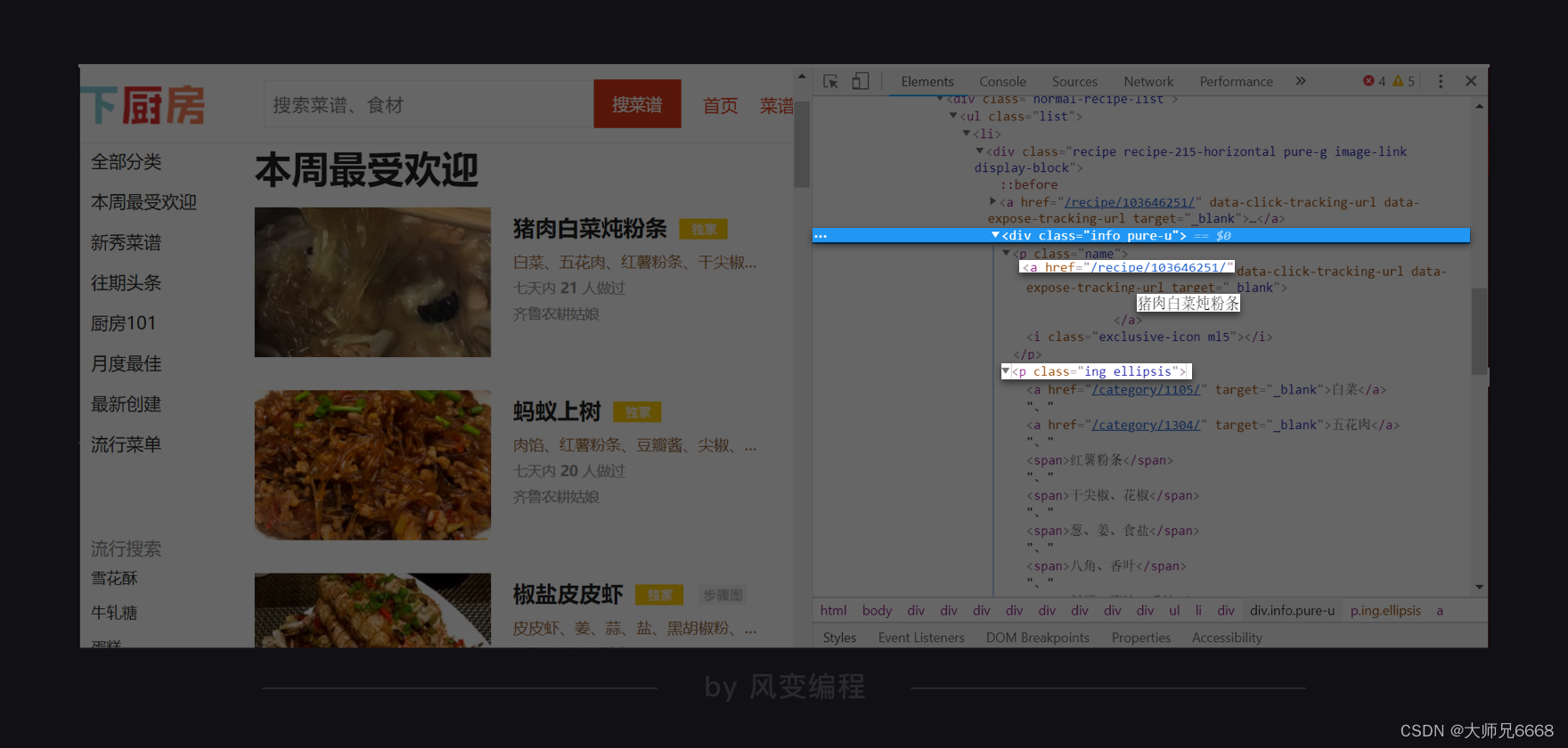Select the html breadcrumb
The image size is (1568, 748).
tap(833, 610)
